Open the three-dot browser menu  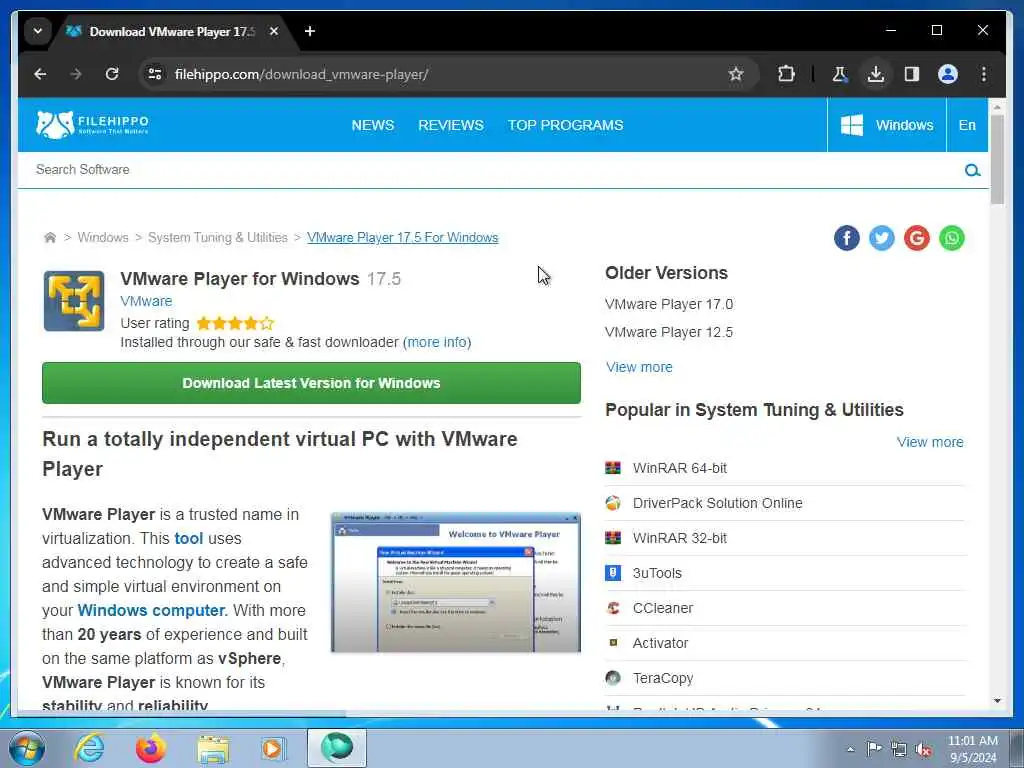[x=984, y=74]
